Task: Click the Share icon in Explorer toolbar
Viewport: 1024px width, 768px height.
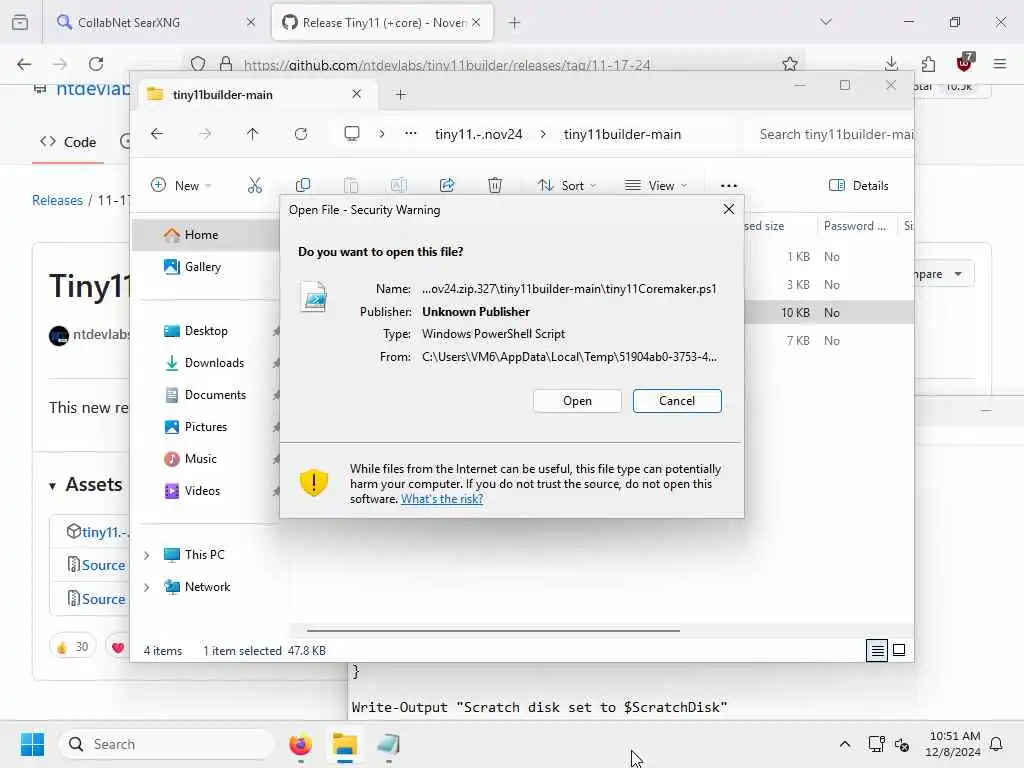Action: 447,185
